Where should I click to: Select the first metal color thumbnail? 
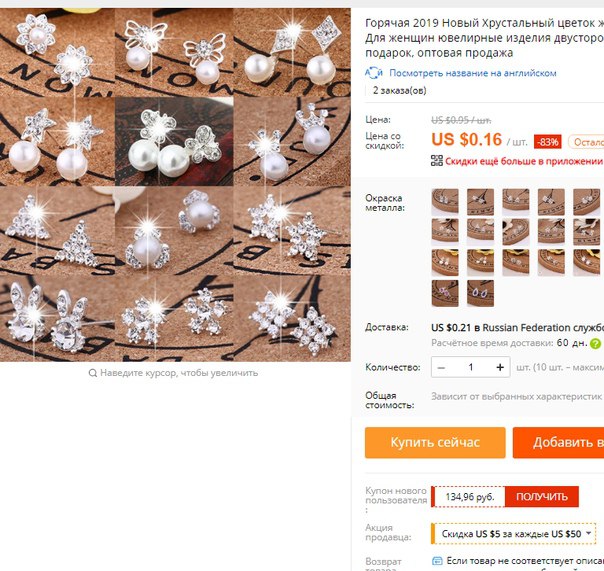tap(445, 202)
